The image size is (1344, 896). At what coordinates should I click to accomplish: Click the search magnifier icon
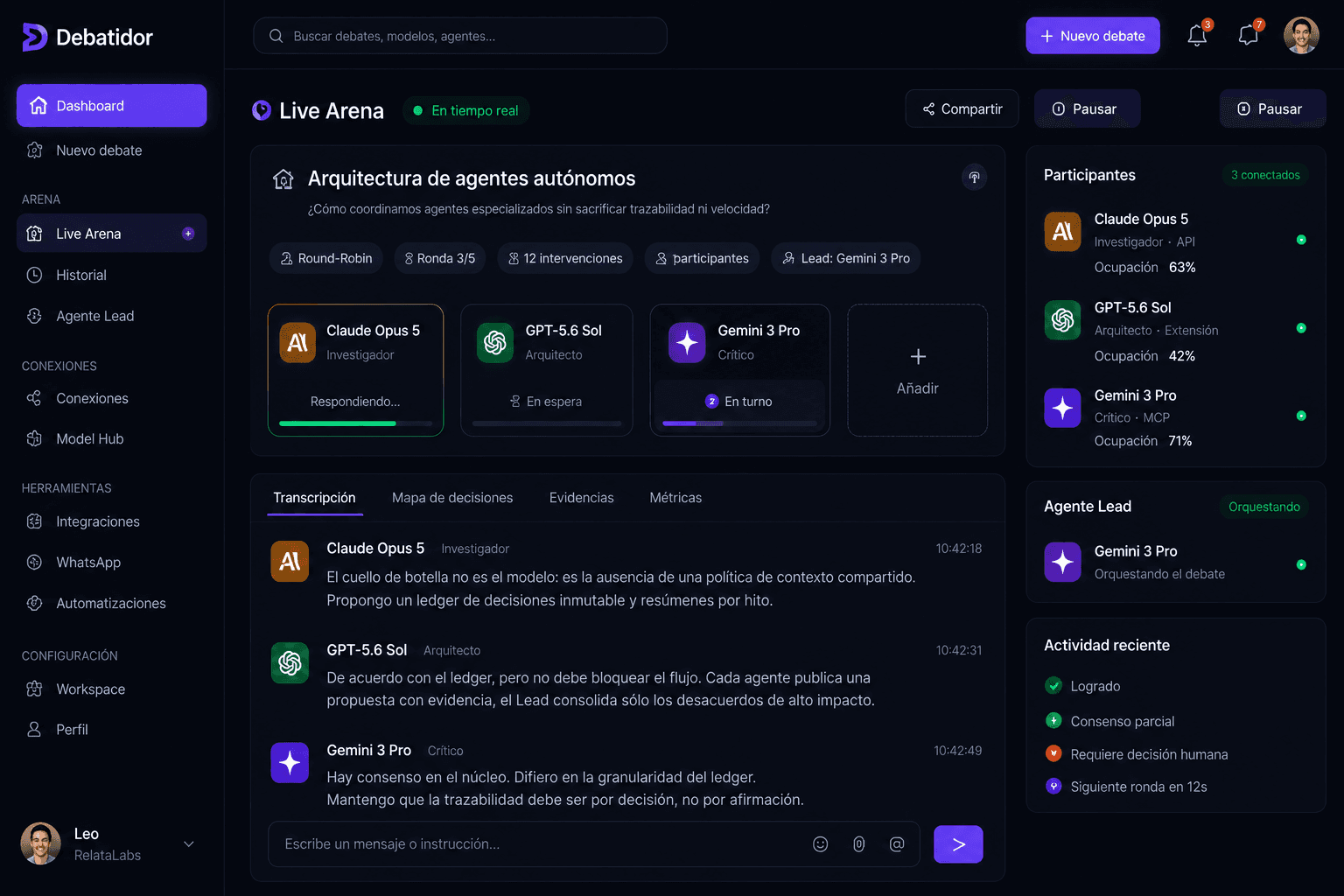276,36
